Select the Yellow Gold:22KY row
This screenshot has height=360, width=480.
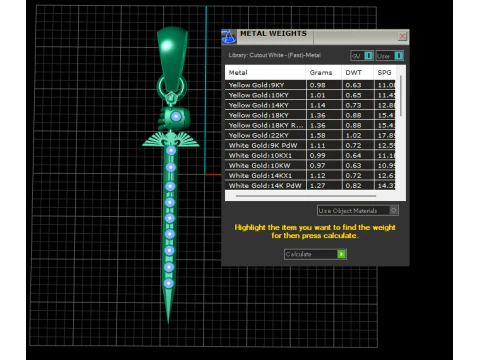coord(310,135)
